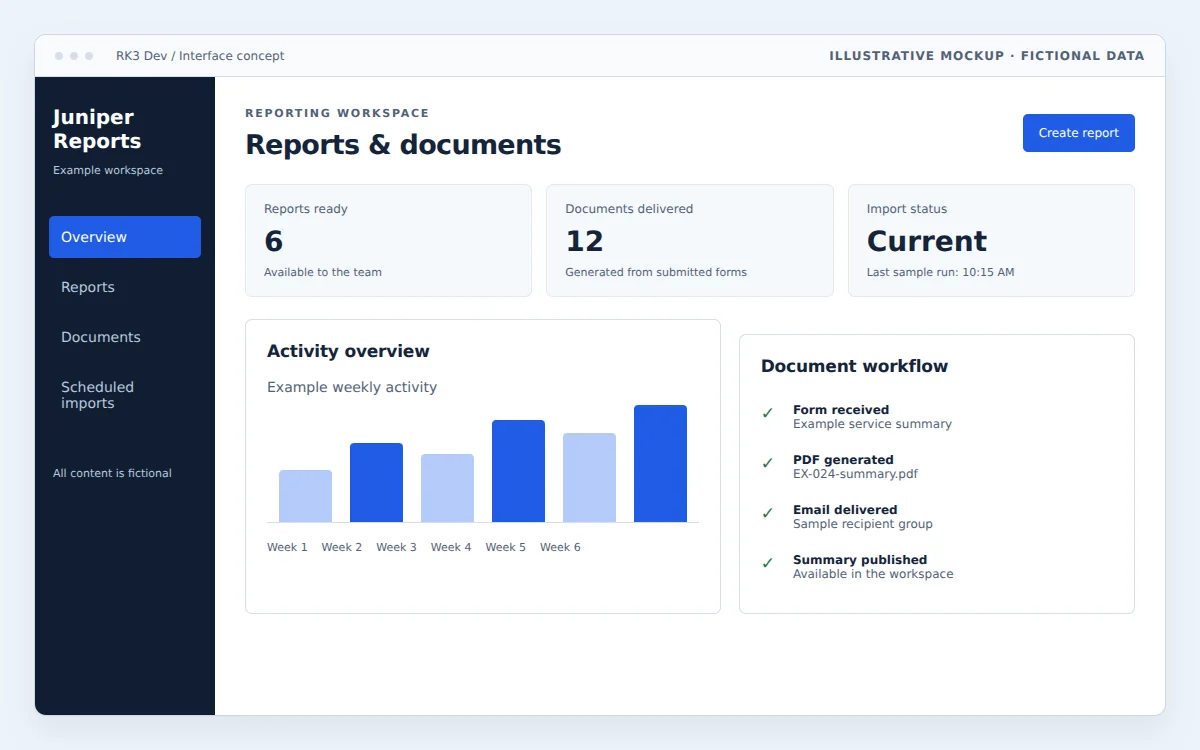Viewport: 1200px width, 750px height.
Task: Click the Sample recipient group text
Action: [863, 524]
